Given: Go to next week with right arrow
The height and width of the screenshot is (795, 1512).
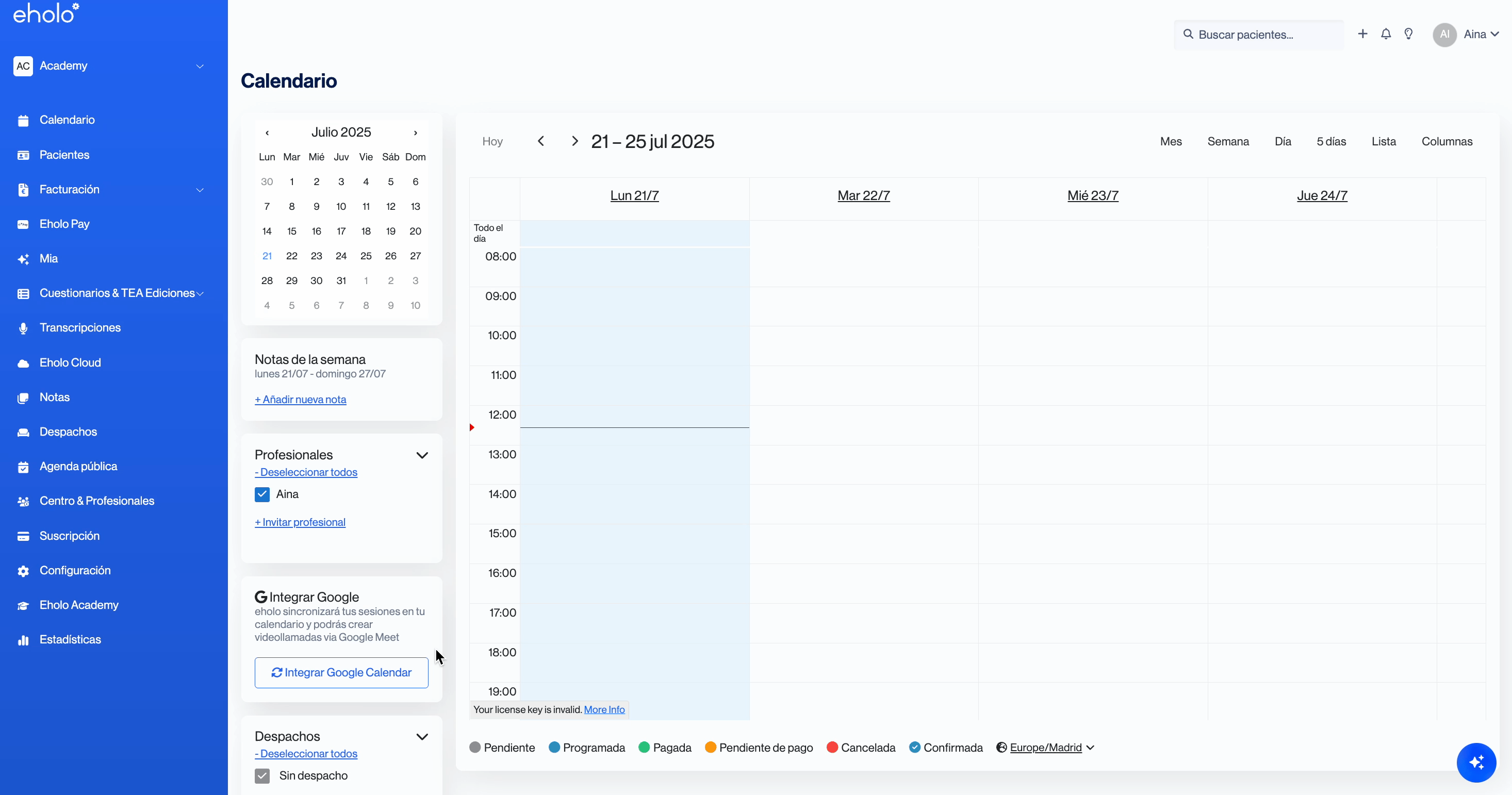Looking at the screenshot, I should coord(574,141).
